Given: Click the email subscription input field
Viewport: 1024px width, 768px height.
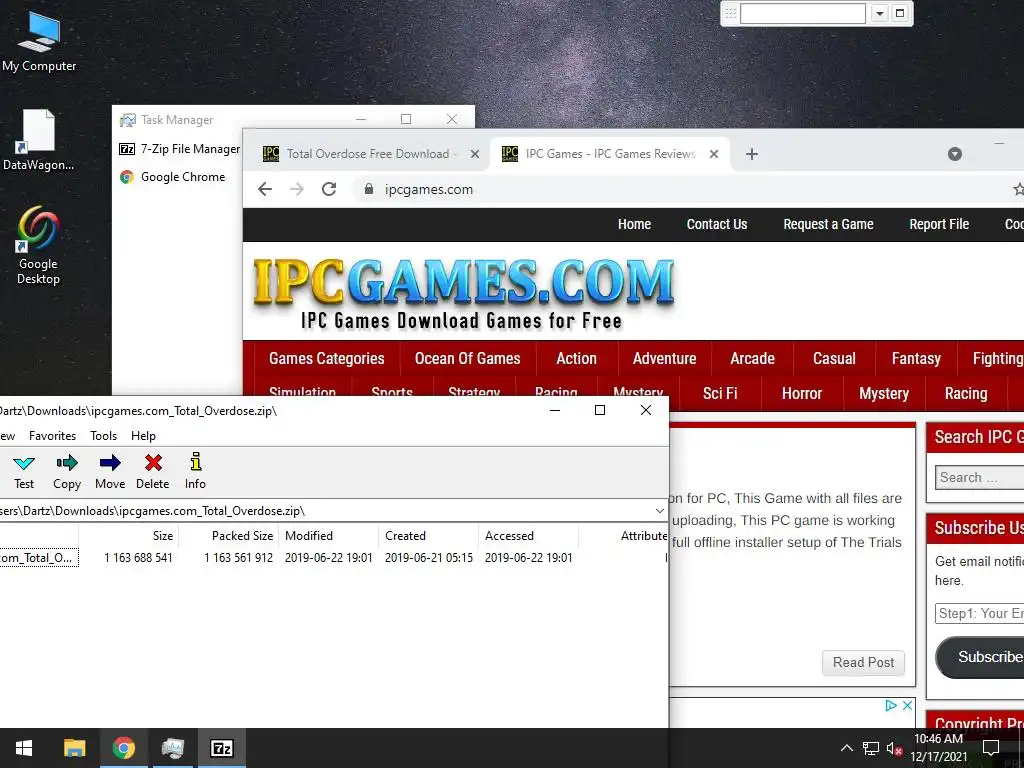Looking at the screenshot, I should click(980, 613).
